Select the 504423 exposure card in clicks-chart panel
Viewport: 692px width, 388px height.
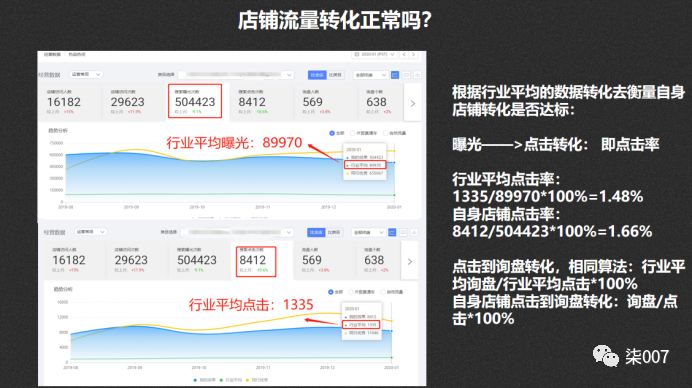point(199,260)
